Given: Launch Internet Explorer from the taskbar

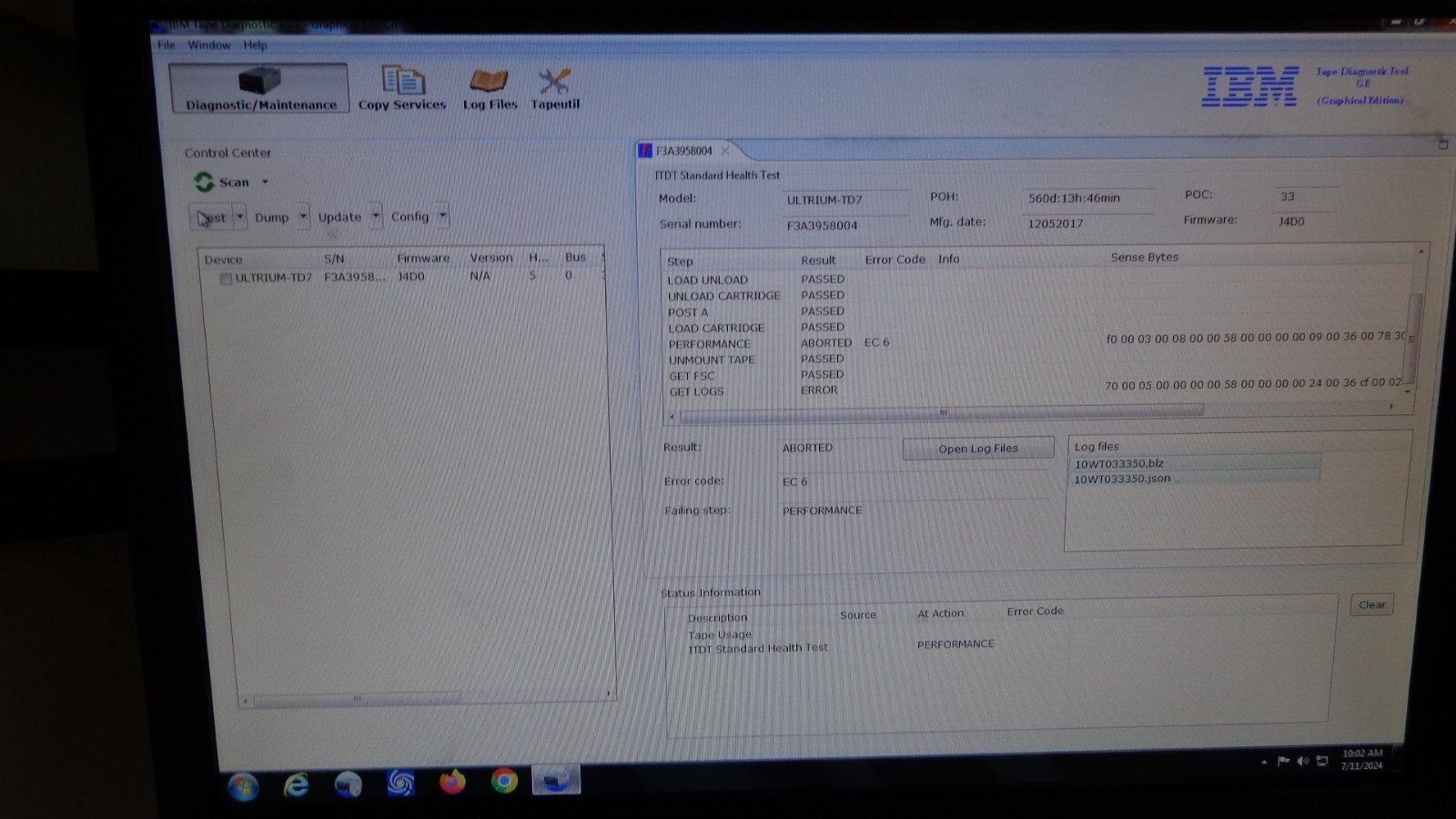Looking at the screenshot, I should coord(296,784).
